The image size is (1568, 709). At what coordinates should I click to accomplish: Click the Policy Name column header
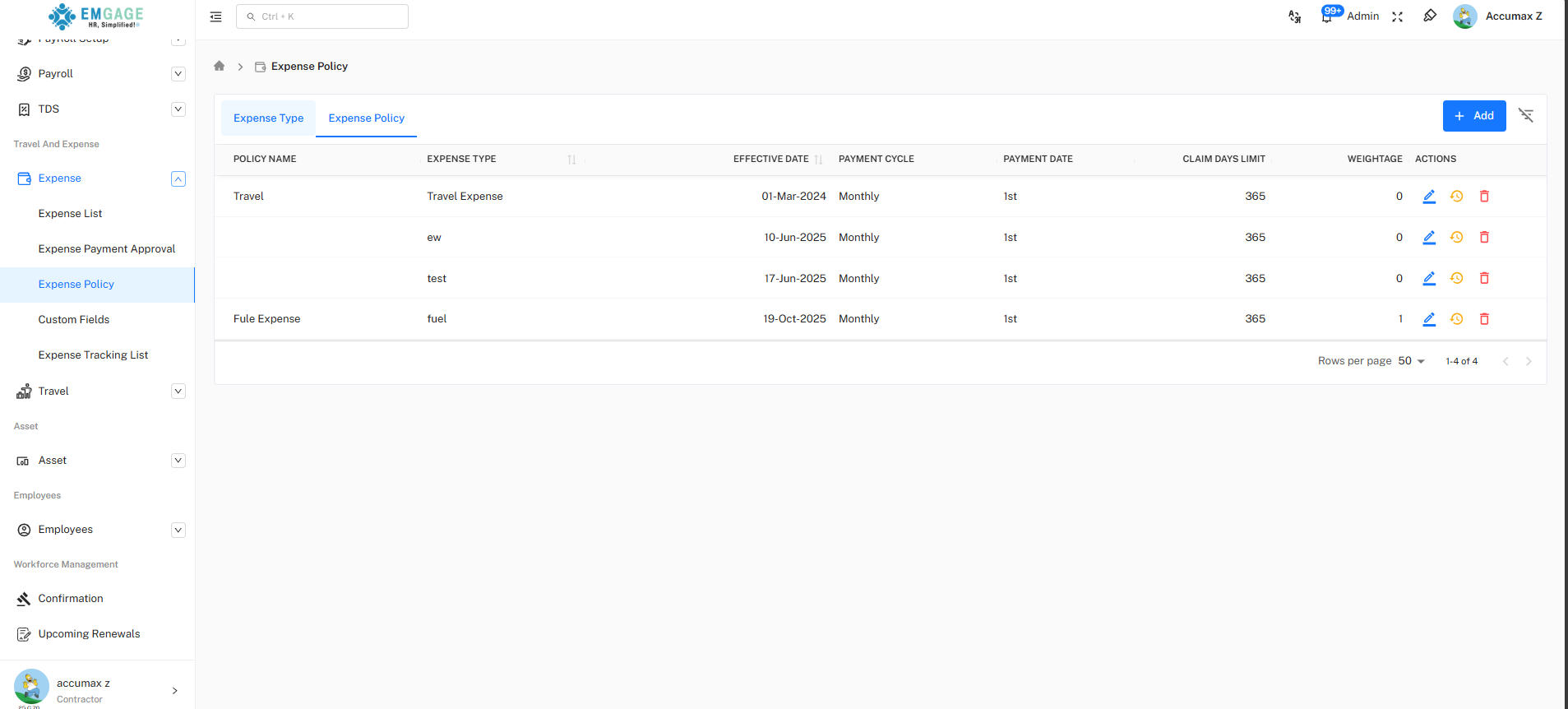265,160
